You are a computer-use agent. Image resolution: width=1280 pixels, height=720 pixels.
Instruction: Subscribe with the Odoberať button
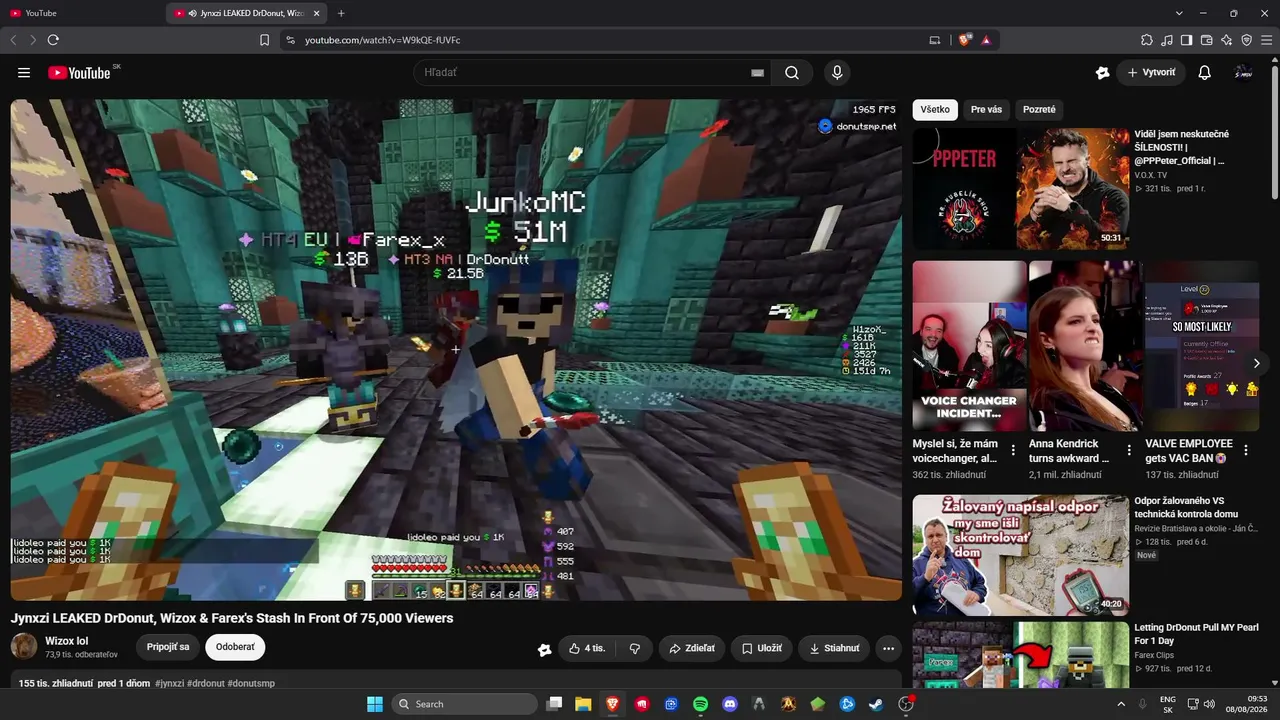click(x=235, y=647)
